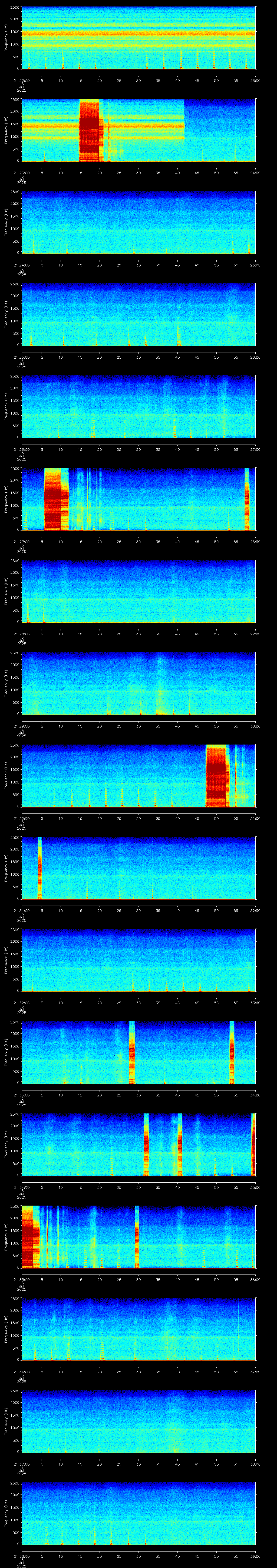The width and height of the screenshot is (277, 1568).
Task: Click the 21:30:00 time axis label
Action: click(x=21, y=818)
